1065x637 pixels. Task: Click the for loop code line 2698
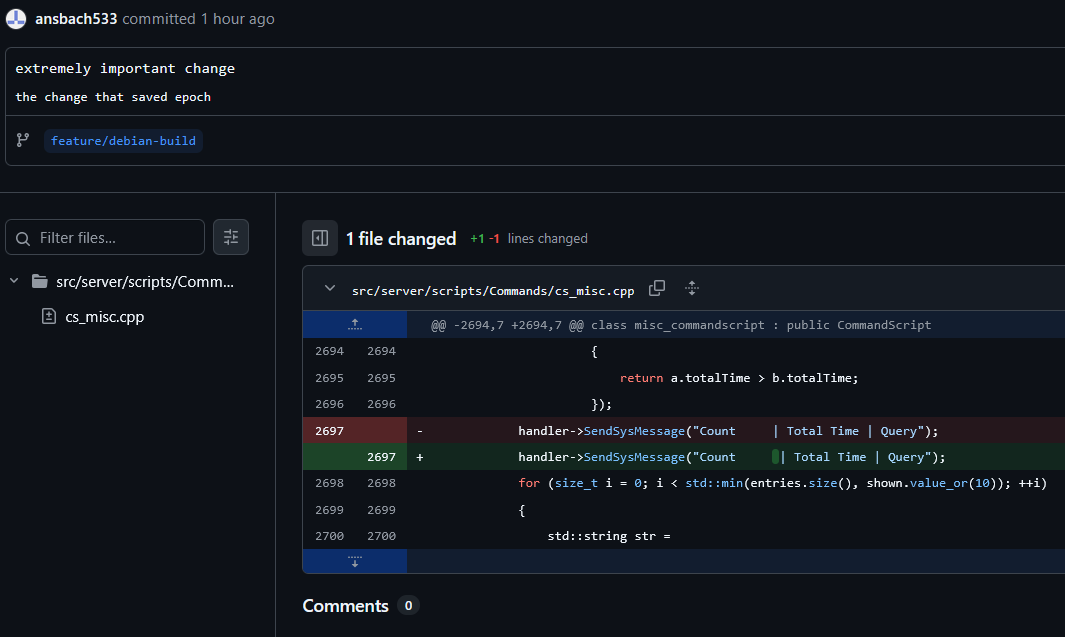pyautogui.click(x=782, y=484)
